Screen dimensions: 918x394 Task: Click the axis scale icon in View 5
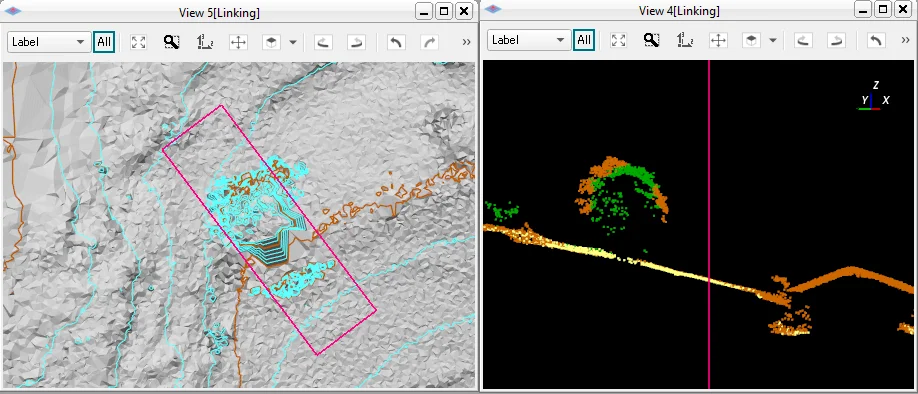click(205, 42)
